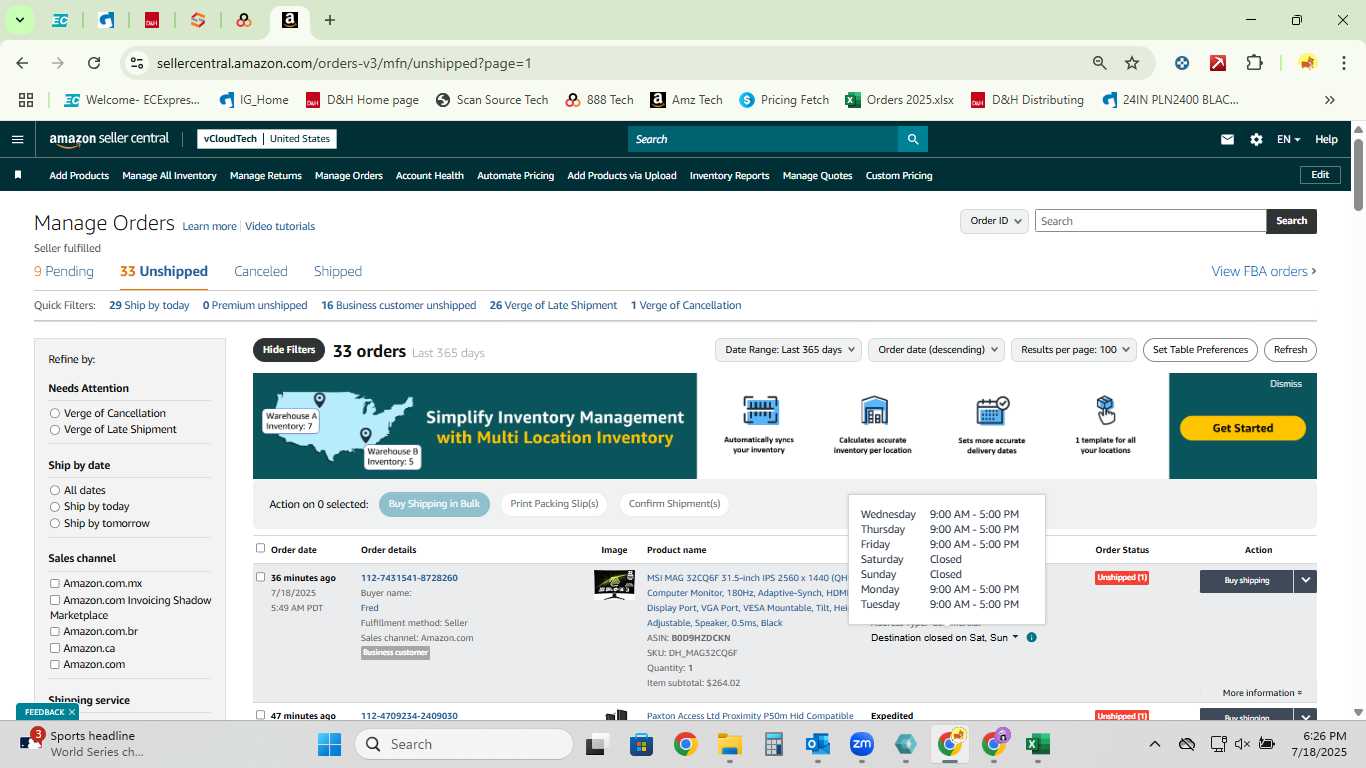Click the browser back arrow
Image resolution: width=1366 pixels, height=768 pixels.
(x=22, y=63)
